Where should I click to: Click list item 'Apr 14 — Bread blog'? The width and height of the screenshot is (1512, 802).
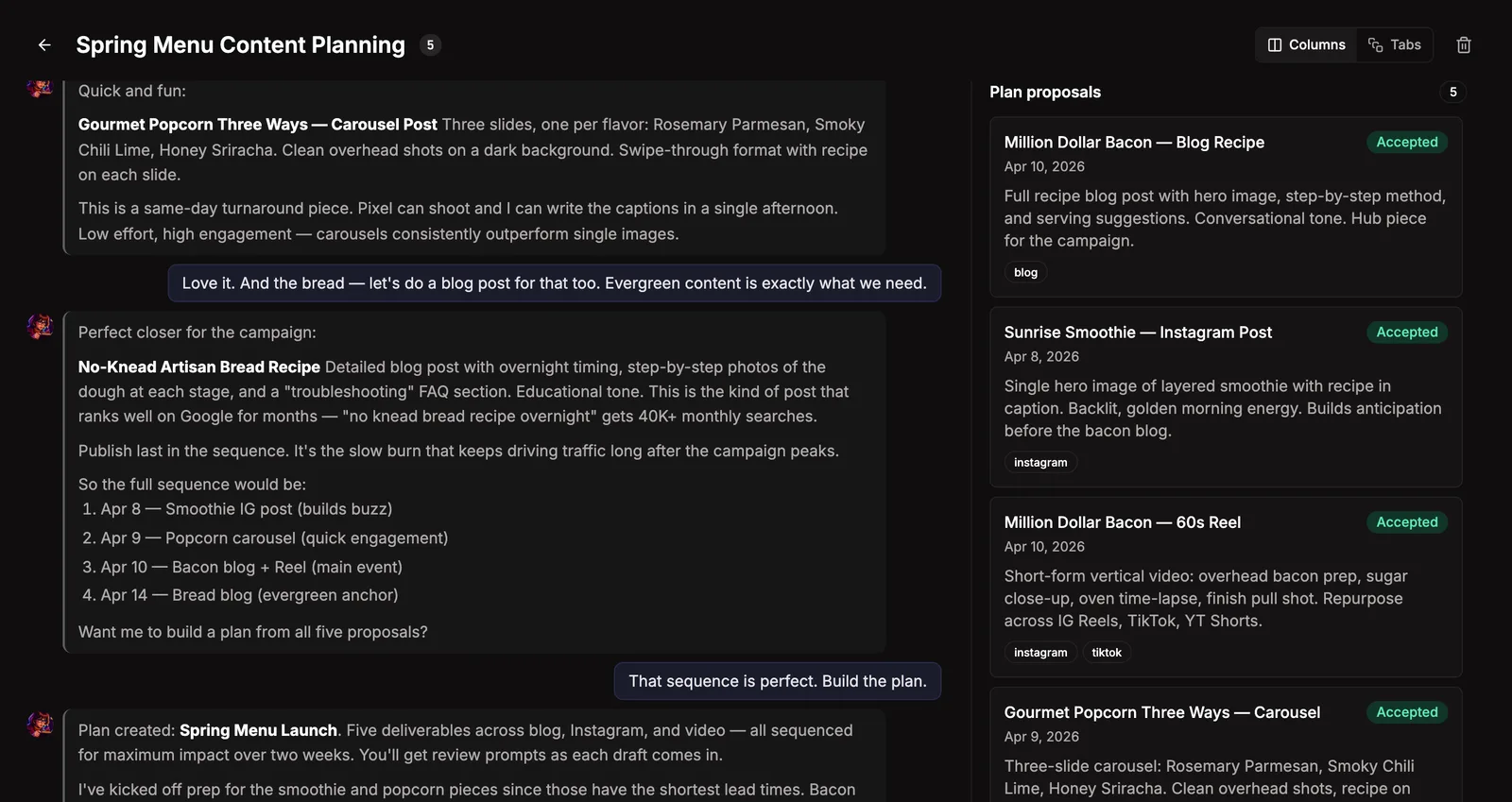tap(249, 595)
